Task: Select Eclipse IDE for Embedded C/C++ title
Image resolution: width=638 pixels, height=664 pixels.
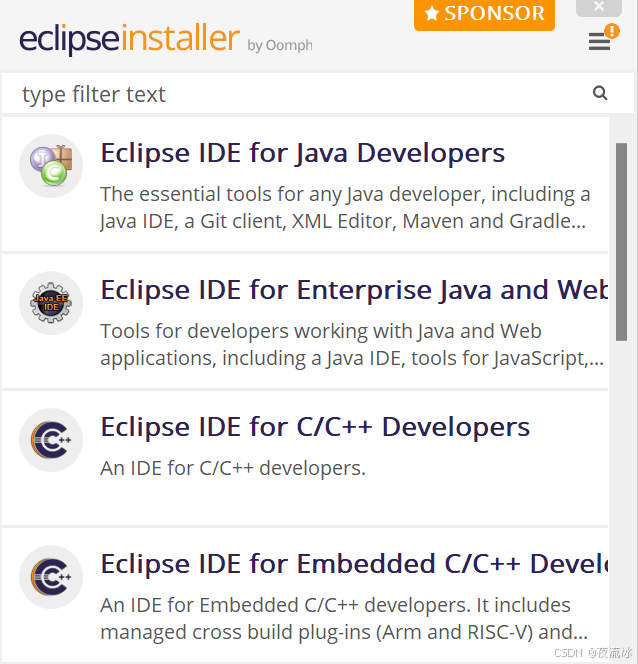Action: pos(354,564)
